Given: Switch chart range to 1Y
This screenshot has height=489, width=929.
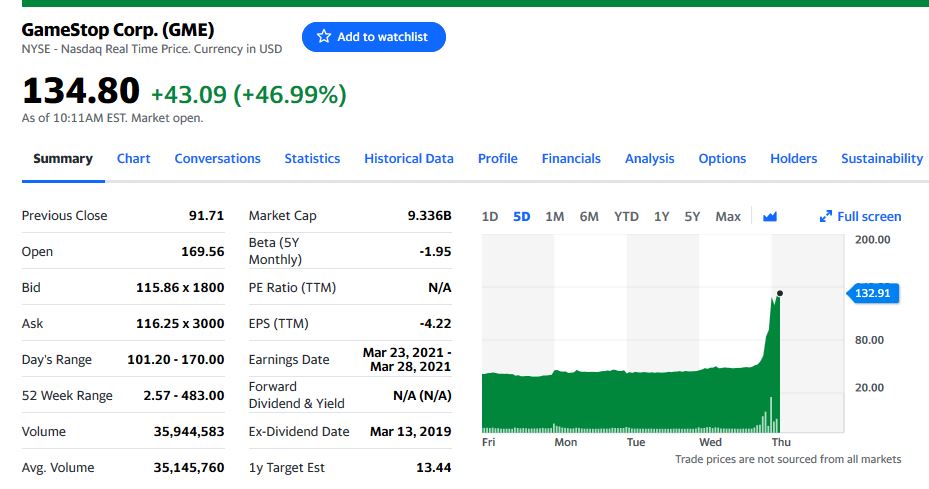Looking at the screenshot, I should (x=661, y=216).
